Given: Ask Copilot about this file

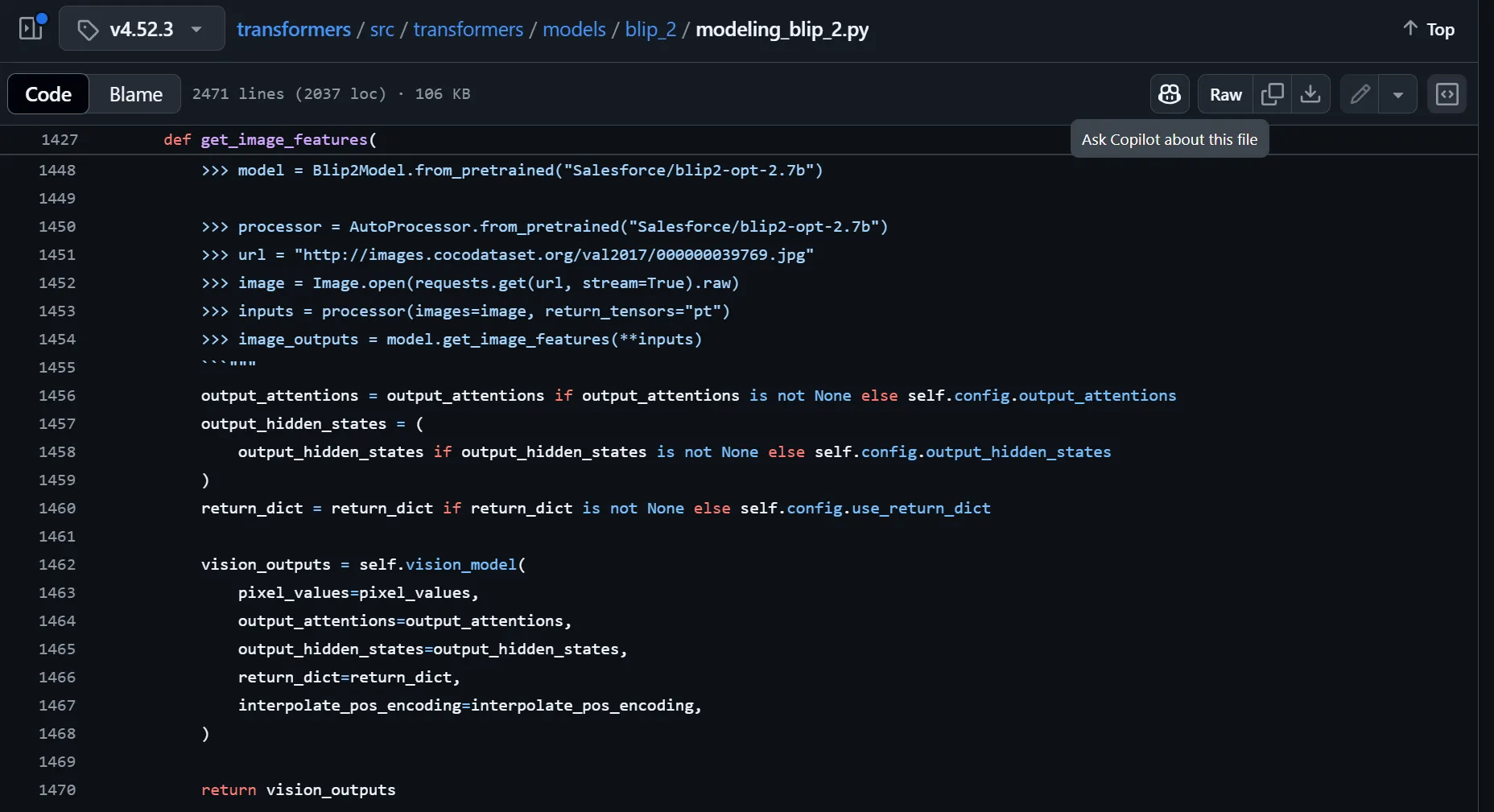Looking at the screenshot, I should [x=1170, y=94].
